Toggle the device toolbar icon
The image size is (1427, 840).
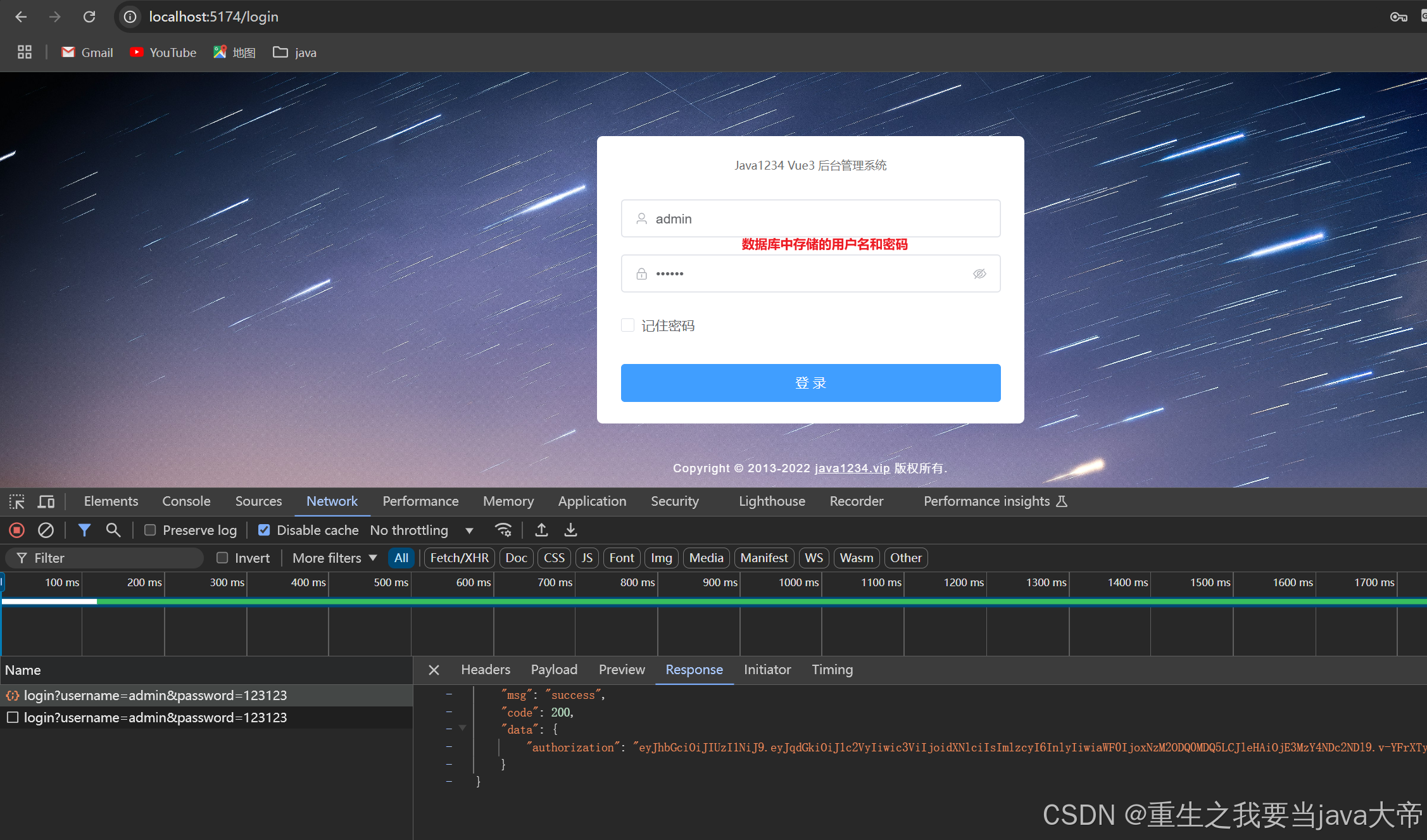click(x=46, y=501)
